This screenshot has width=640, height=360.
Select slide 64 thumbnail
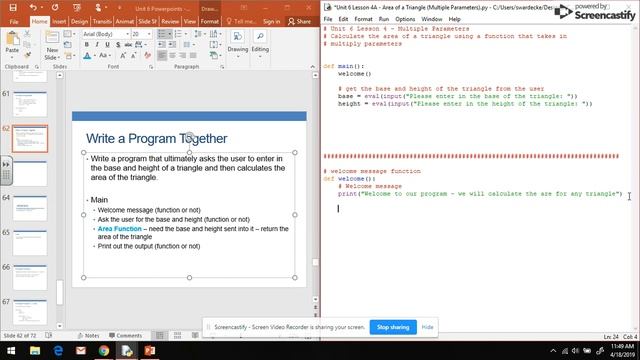(x=30, y=208)
